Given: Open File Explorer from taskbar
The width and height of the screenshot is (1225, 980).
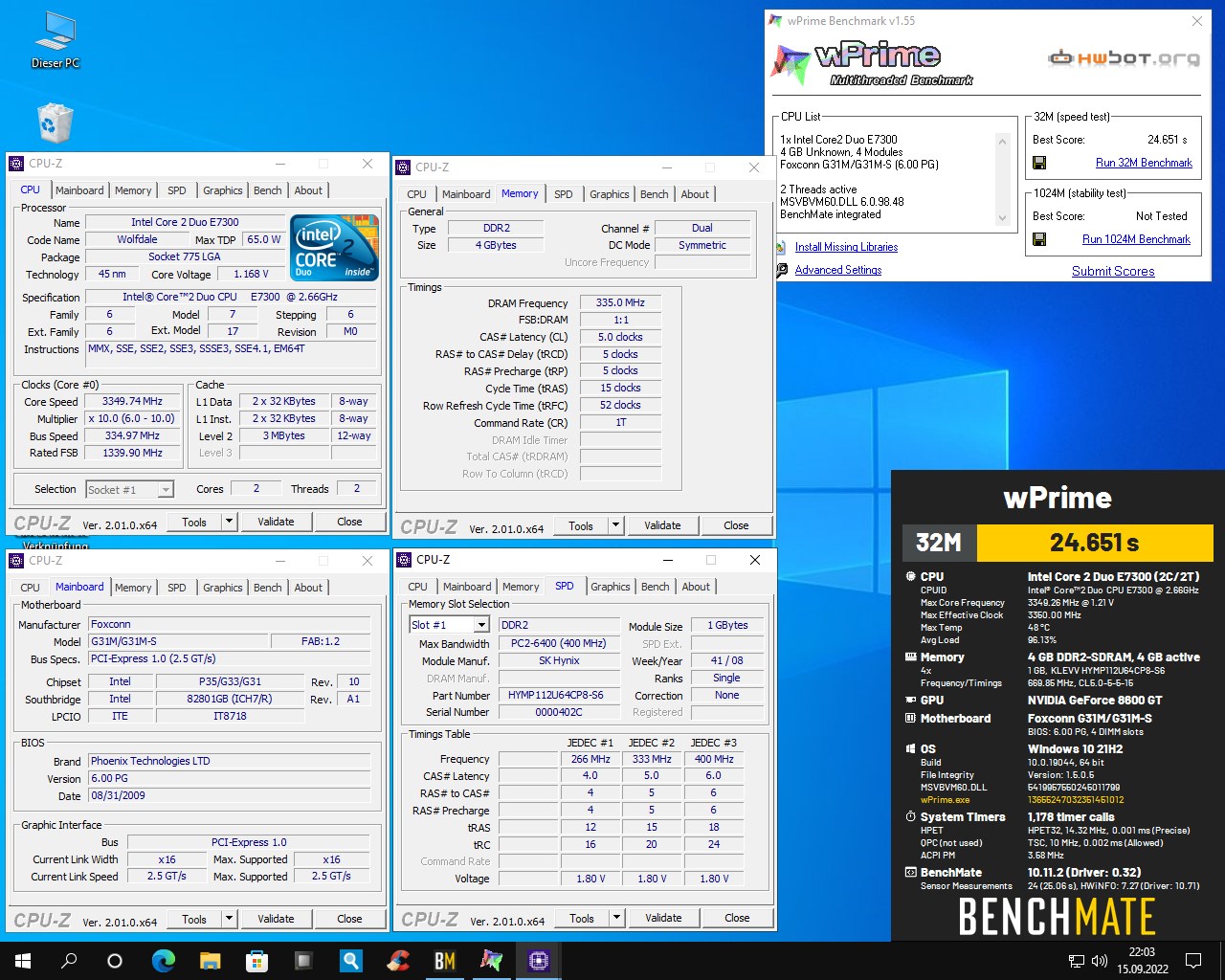Looking at the screenshot, I should pyautogui.click(x=211, y=961).
